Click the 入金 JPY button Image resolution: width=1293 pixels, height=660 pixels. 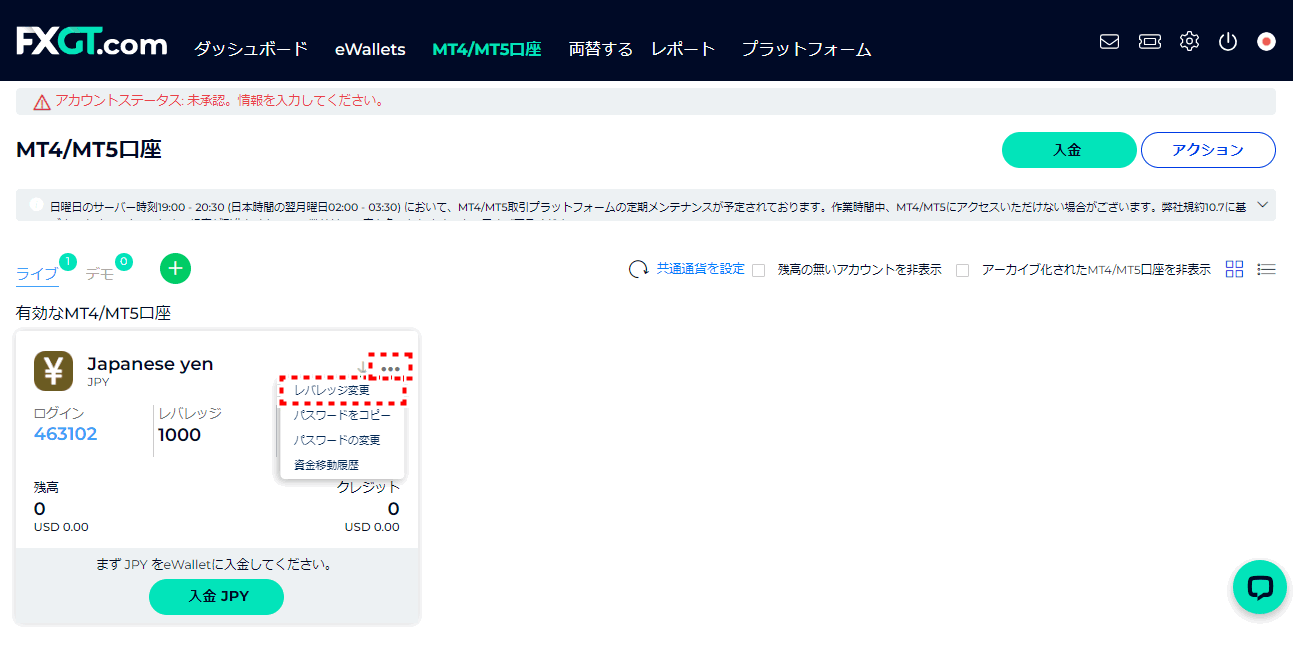click(x=217, y=597)
